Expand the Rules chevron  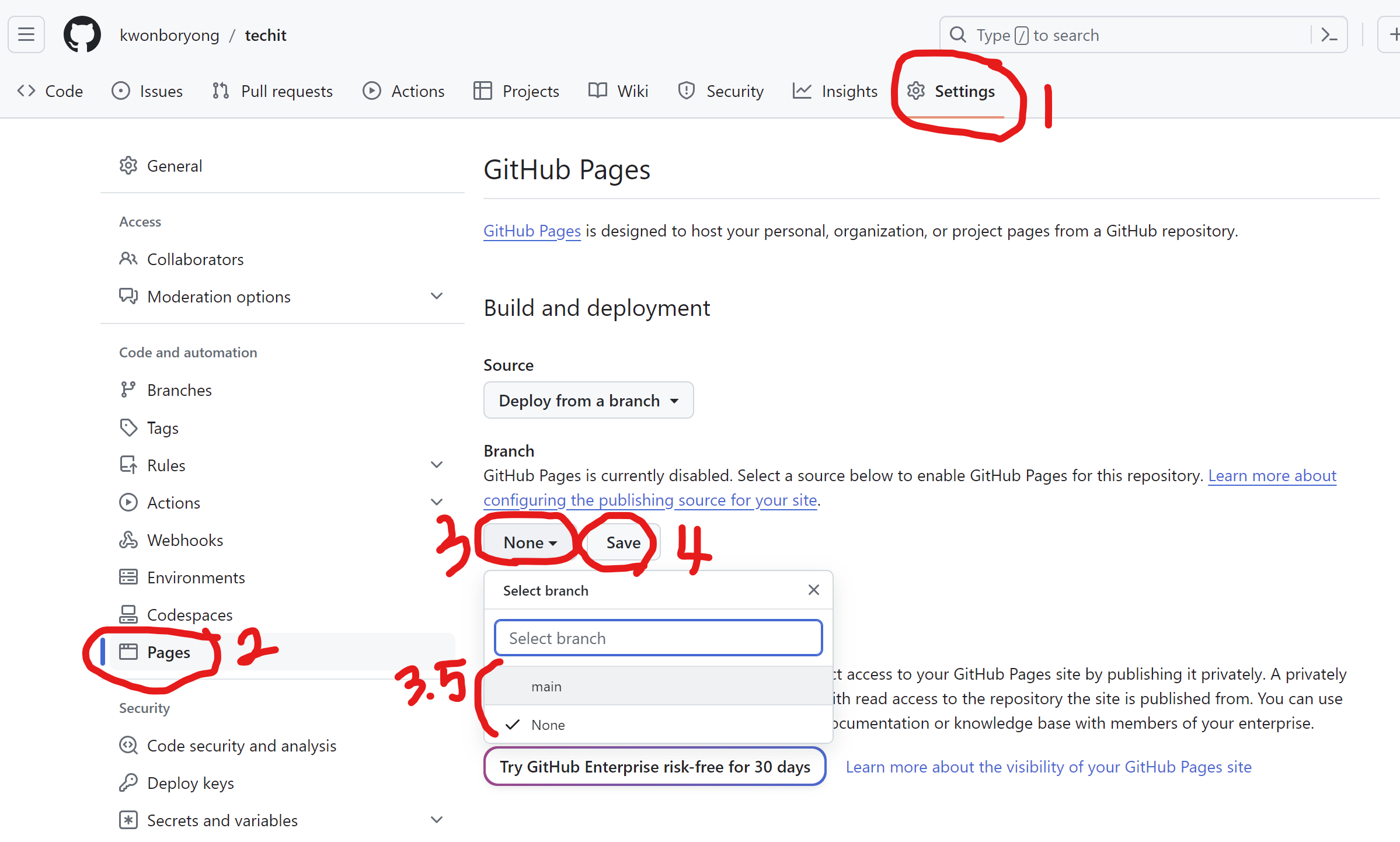tap(437, 465)
